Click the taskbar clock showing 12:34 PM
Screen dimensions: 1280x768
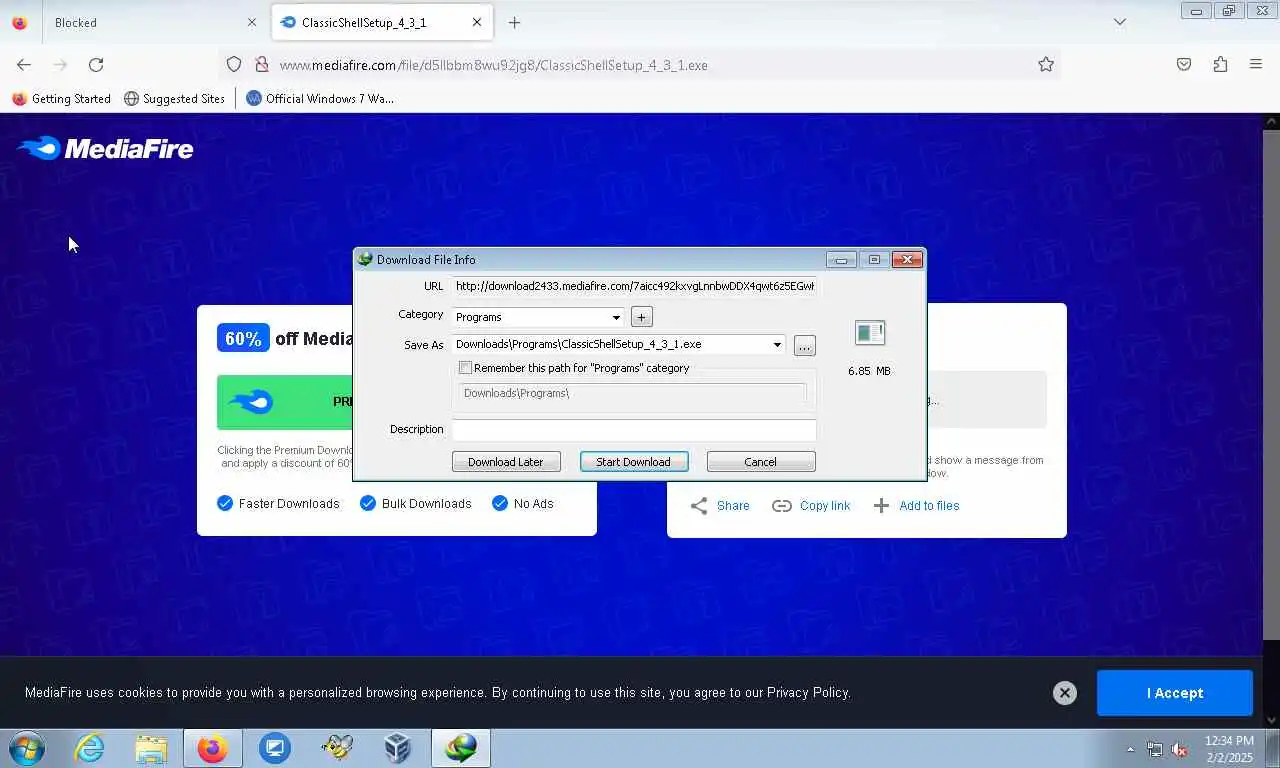[x=1229, y=749]
